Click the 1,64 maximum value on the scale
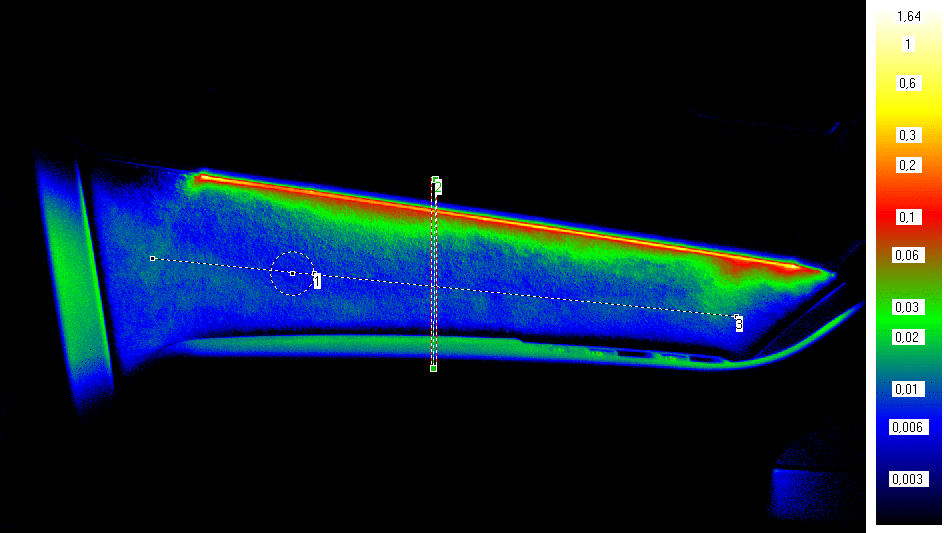Viewport: 944px width, 533px height. pyautogui.click(x=908, y=17)
